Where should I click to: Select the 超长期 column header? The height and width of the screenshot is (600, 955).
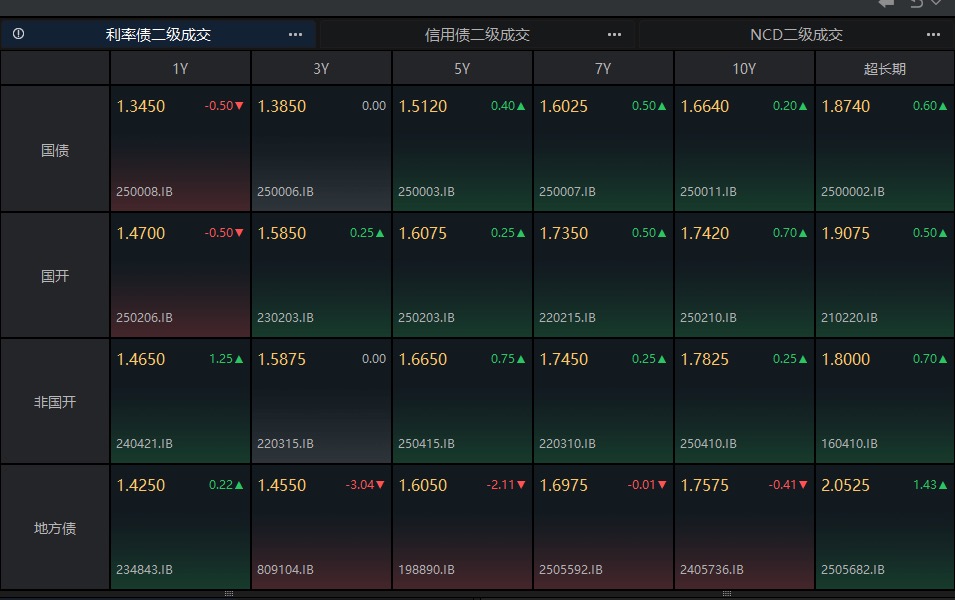884,69
